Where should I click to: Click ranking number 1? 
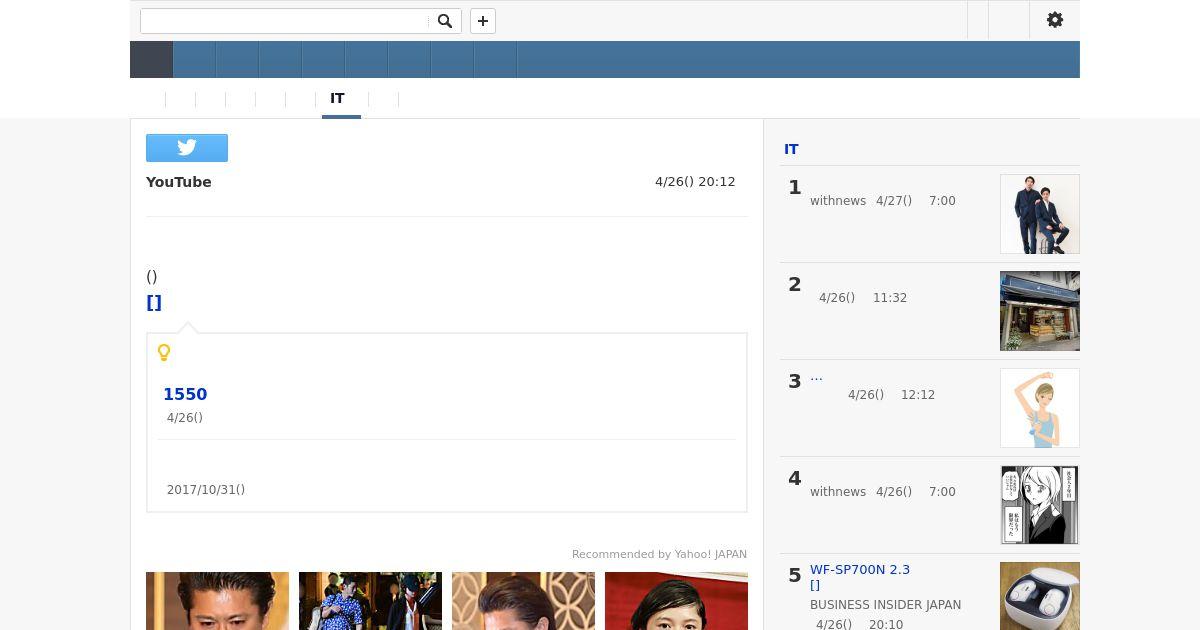tap(795, 187)
